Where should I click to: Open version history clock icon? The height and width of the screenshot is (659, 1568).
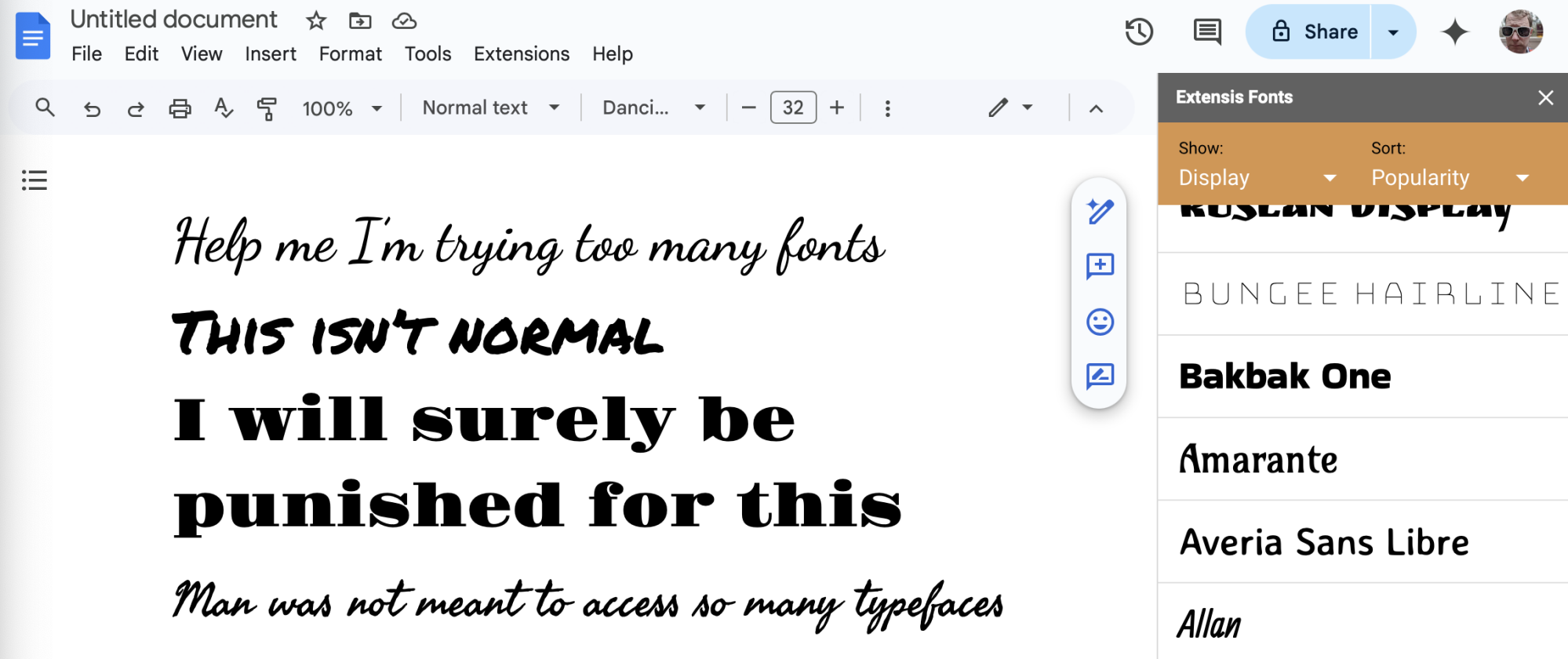1139,32
